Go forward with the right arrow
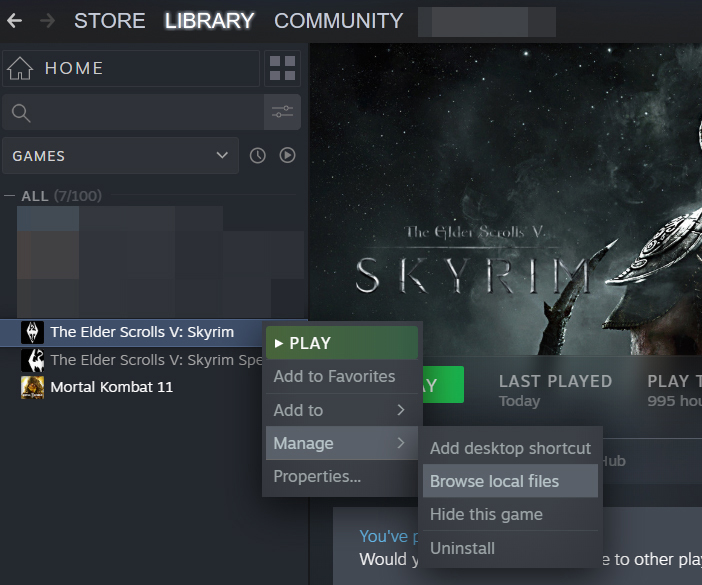 (x=47, y=21)
